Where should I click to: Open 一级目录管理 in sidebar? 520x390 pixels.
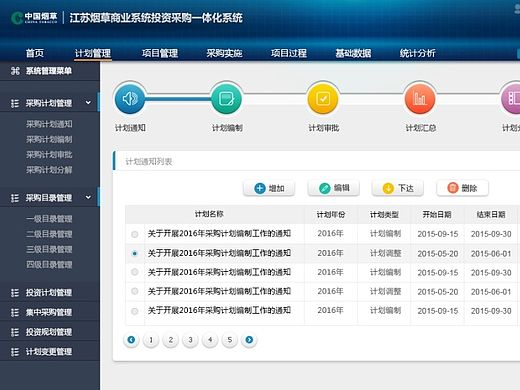[49, 219]
